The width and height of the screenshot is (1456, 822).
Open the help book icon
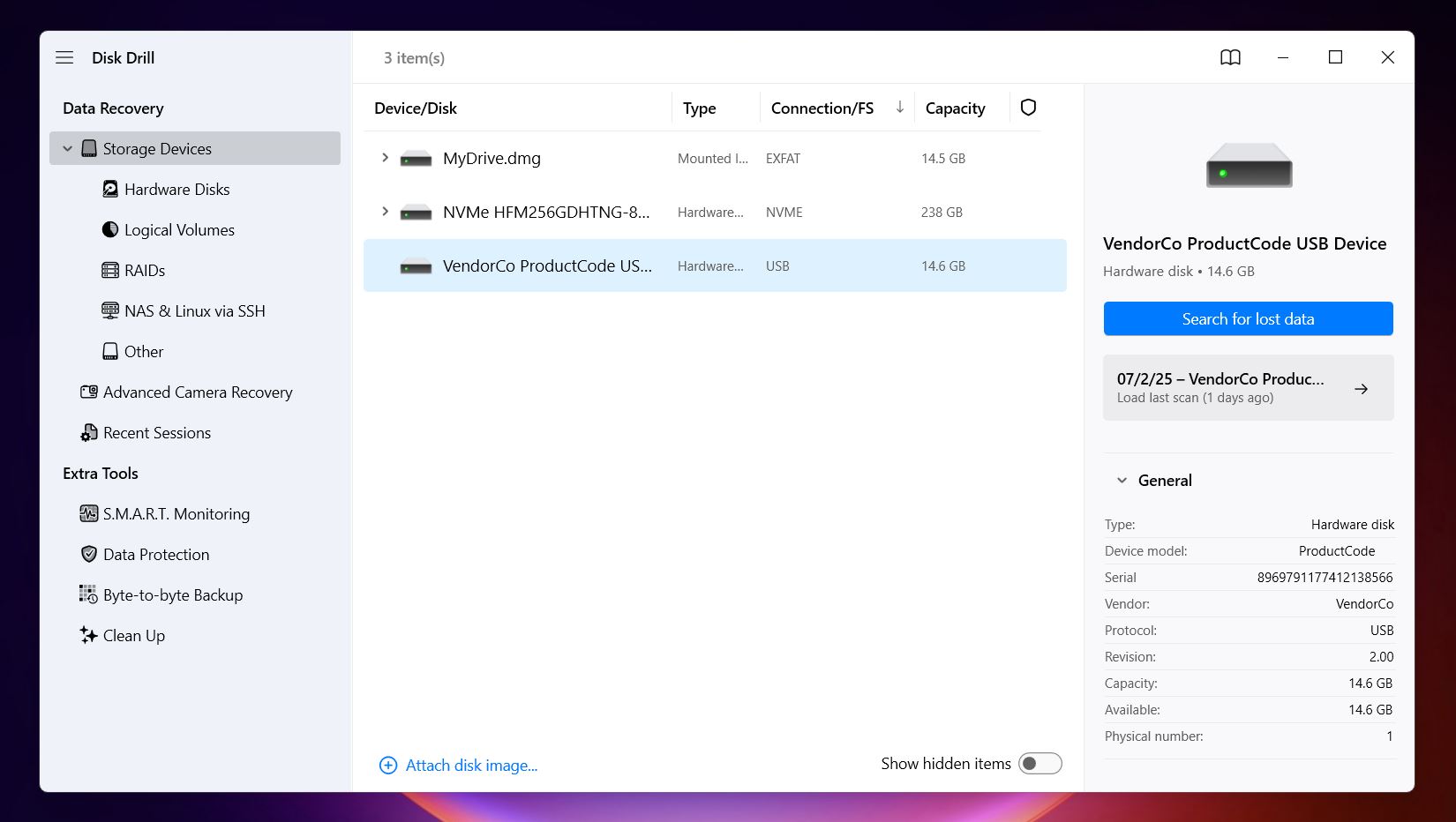(1230, 57)
